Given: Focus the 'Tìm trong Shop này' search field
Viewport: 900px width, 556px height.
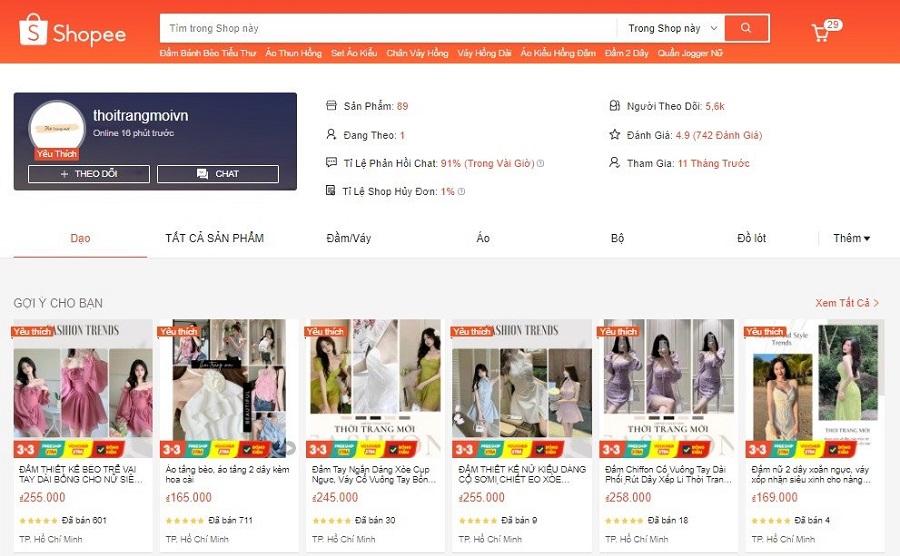Looking at the screenshot, I should 390,28.
